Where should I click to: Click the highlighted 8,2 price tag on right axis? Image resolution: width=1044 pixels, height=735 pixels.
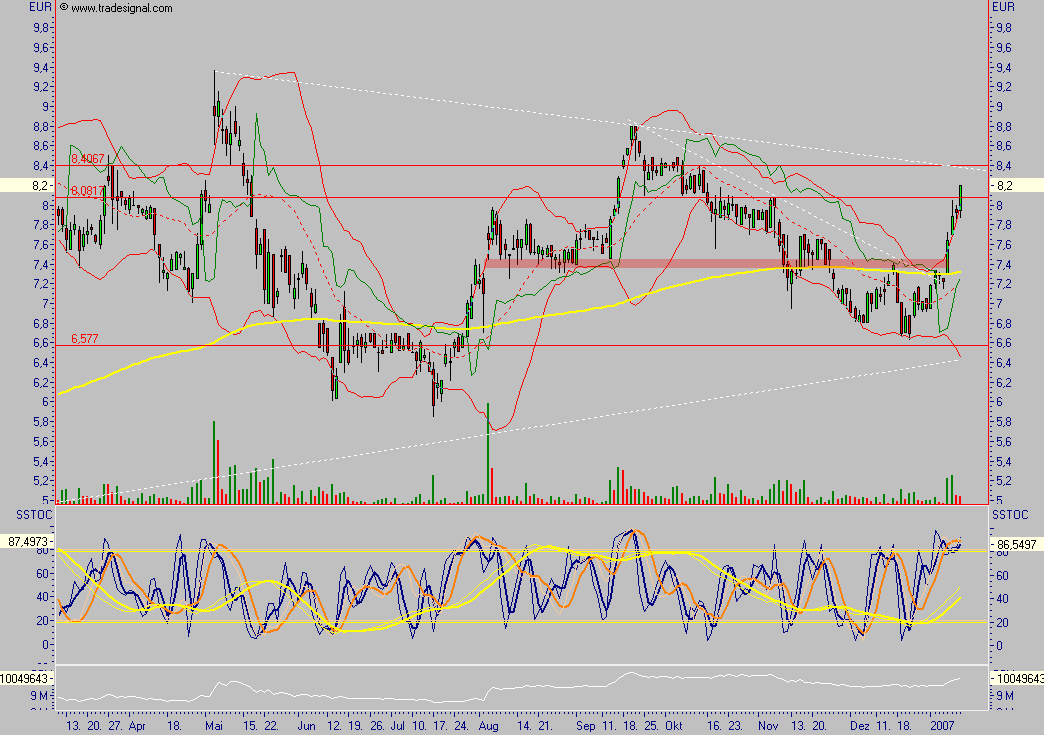(x=1016, y=185)
